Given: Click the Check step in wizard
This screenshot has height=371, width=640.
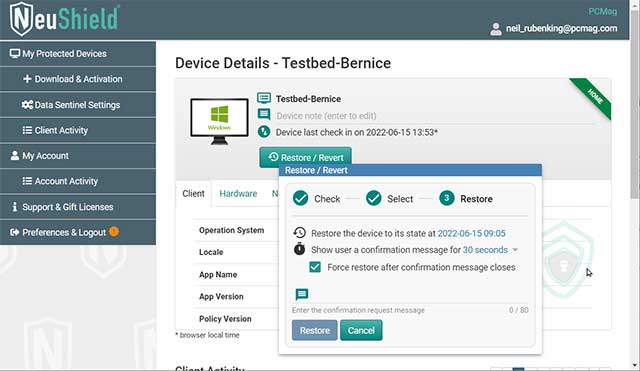Looking at the screenshot, I should click(317, 199).
